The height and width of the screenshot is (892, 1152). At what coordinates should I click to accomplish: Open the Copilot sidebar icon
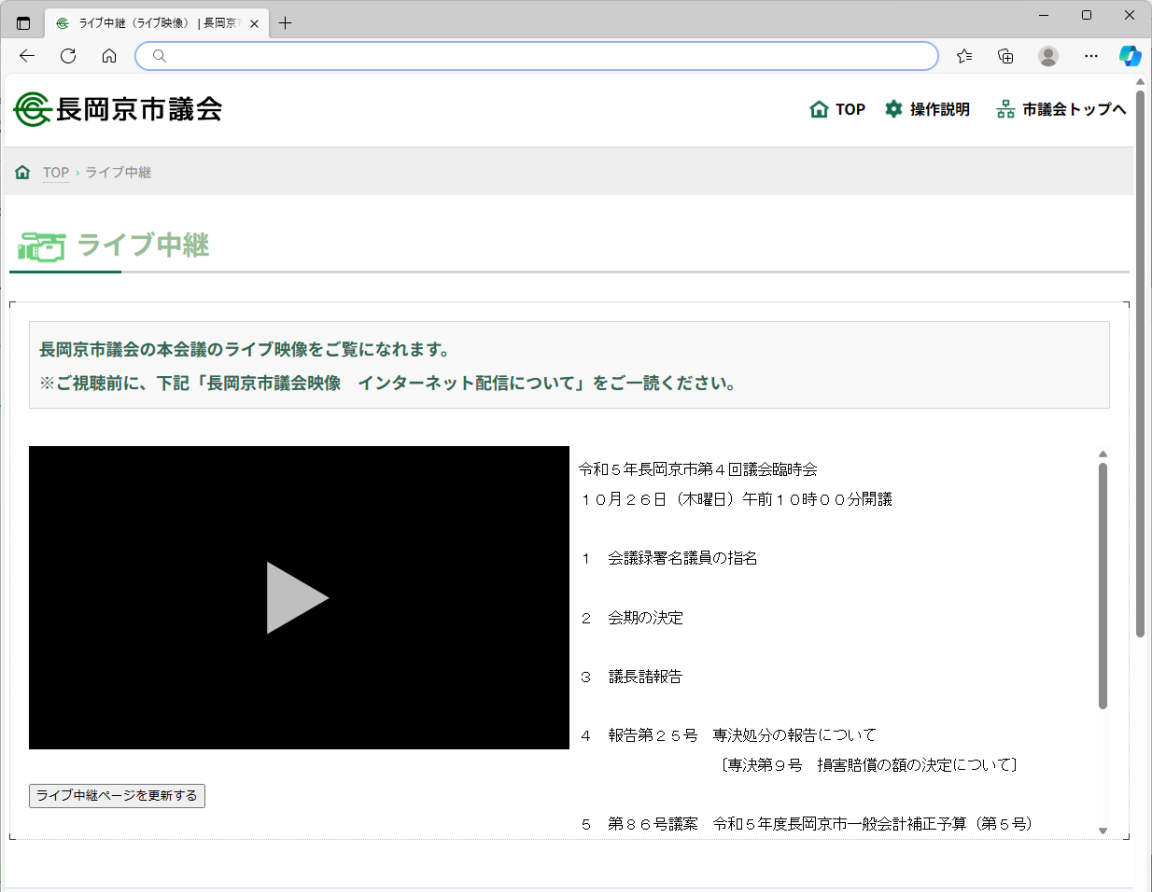[1130, 56]
